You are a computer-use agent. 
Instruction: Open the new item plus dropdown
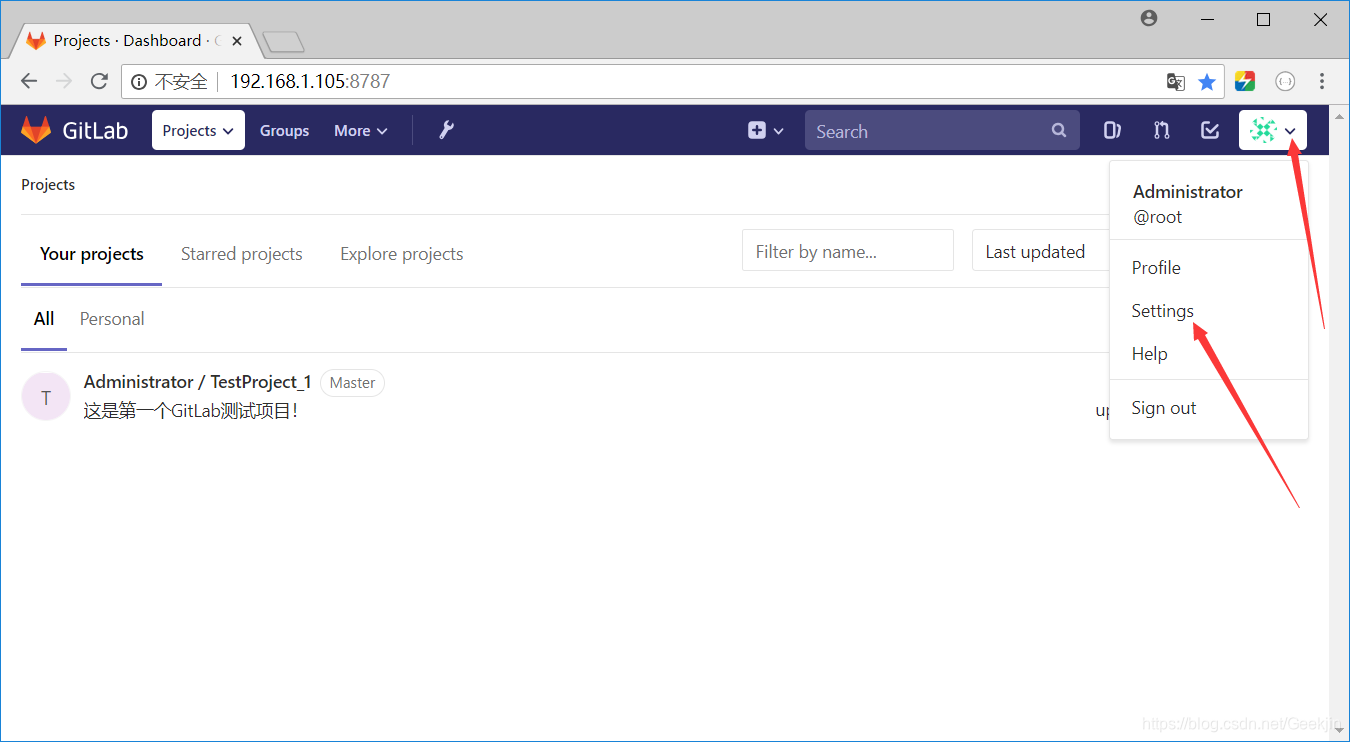click(766, 130)
